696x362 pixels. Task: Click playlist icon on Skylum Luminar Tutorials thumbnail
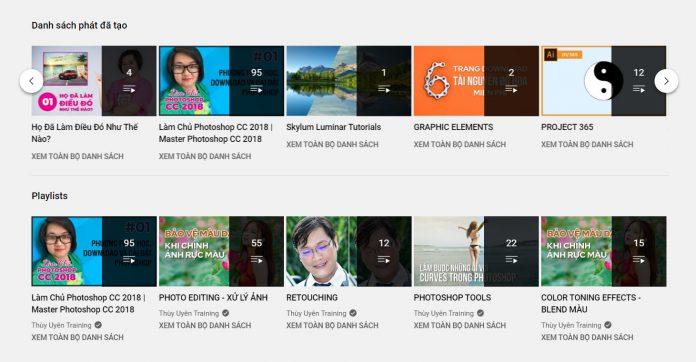click(384, 89)
